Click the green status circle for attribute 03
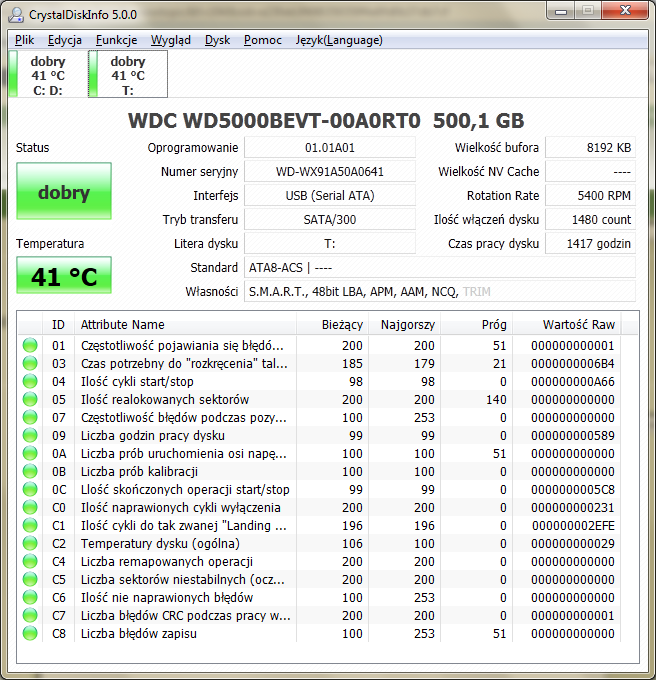 pyautogui.click(x=30, y=363)
